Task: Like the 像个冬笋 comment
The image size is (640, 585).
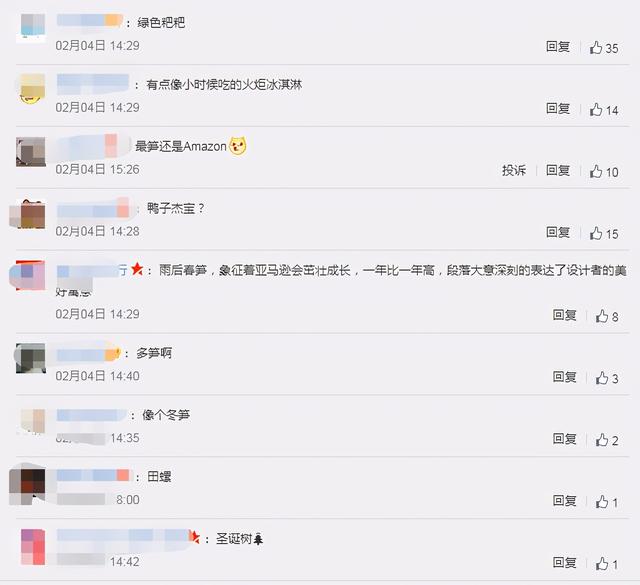Action: [607, 440]
